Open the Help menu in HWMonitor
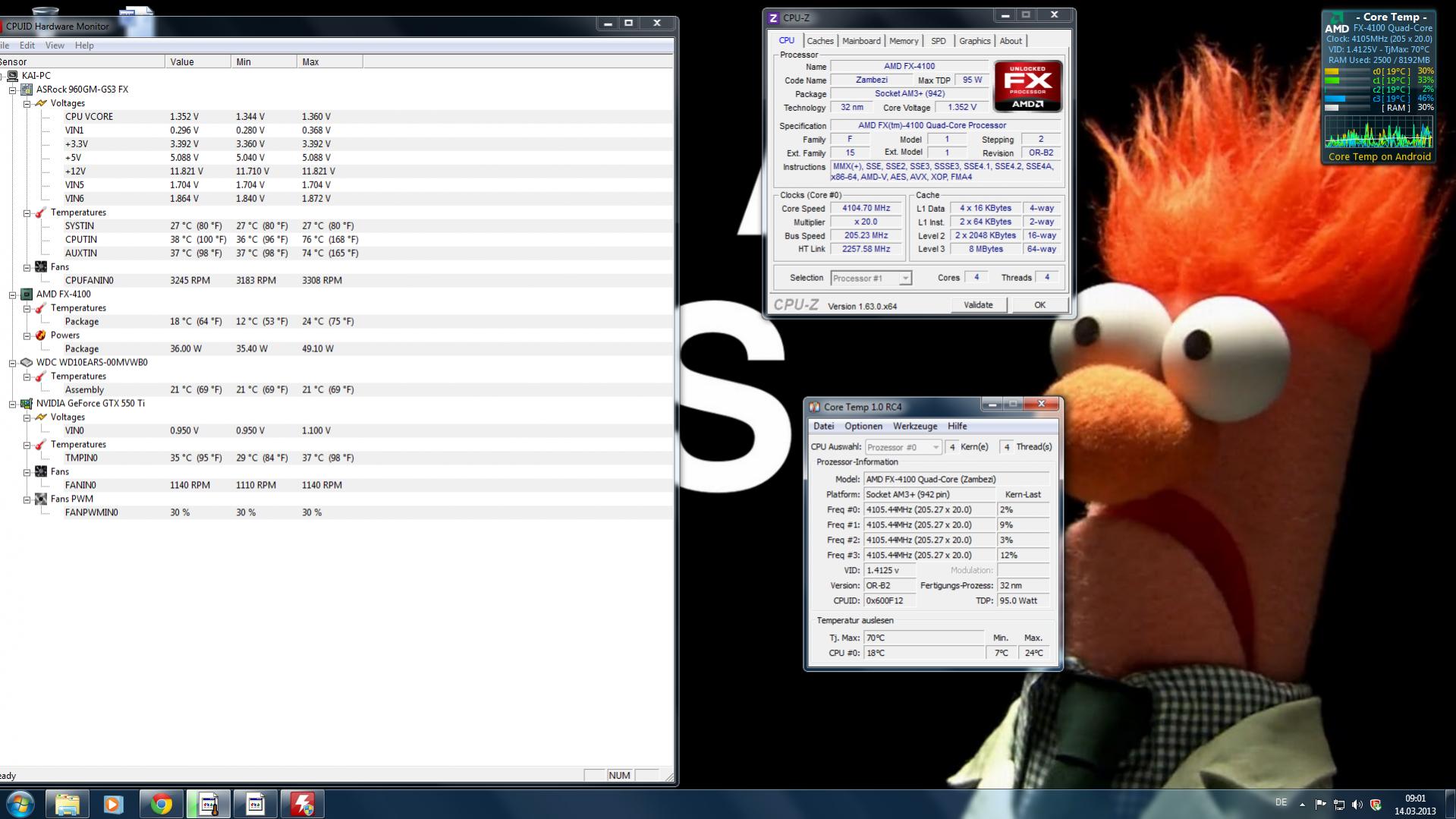Image resolution: width=1456 pixels, height=819 pixels. pos(84,46)
